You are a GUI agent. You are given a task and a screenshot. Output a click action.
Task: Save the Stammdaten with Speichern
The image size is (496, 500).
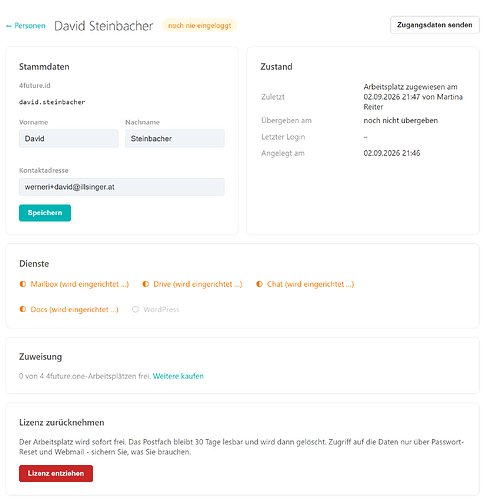[x=45, y=213]
